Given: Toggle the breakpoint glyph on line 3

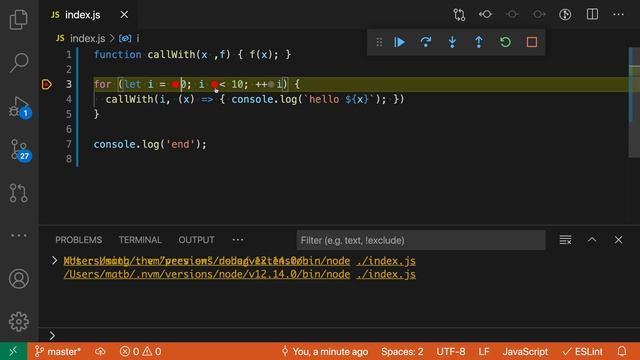Looking at the screenshot, I should pos(47,84).
